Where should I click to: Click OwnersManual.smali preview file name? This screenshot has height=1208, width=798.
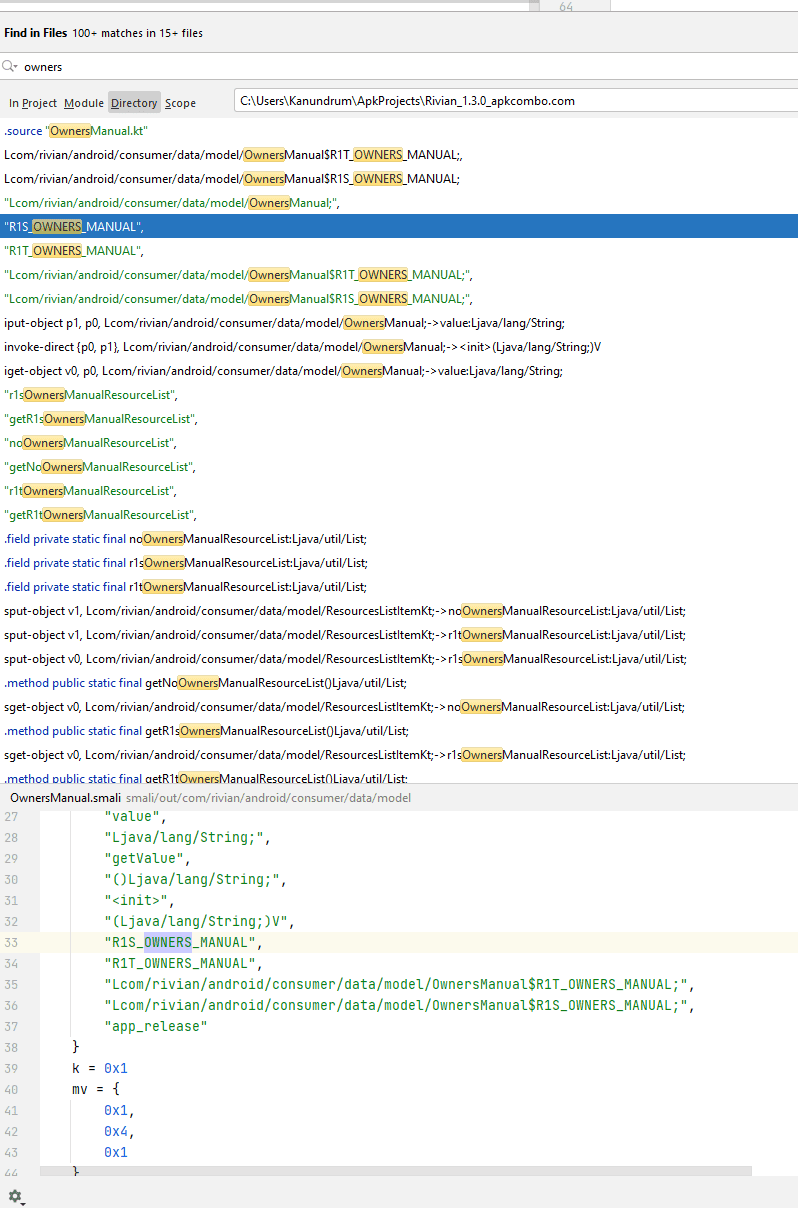coord(65,798)
